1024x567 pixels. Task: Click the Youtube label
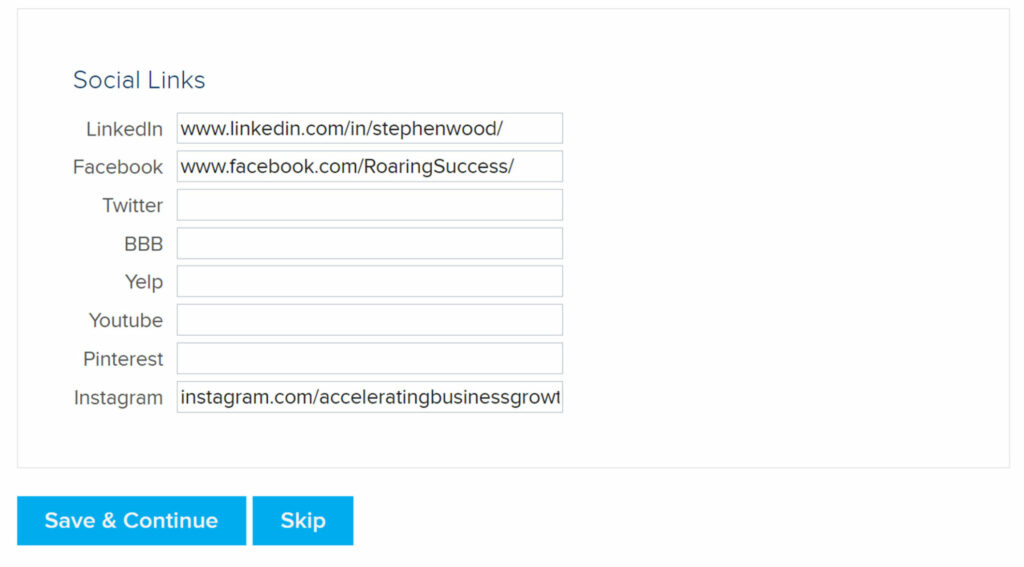[126, 321]
